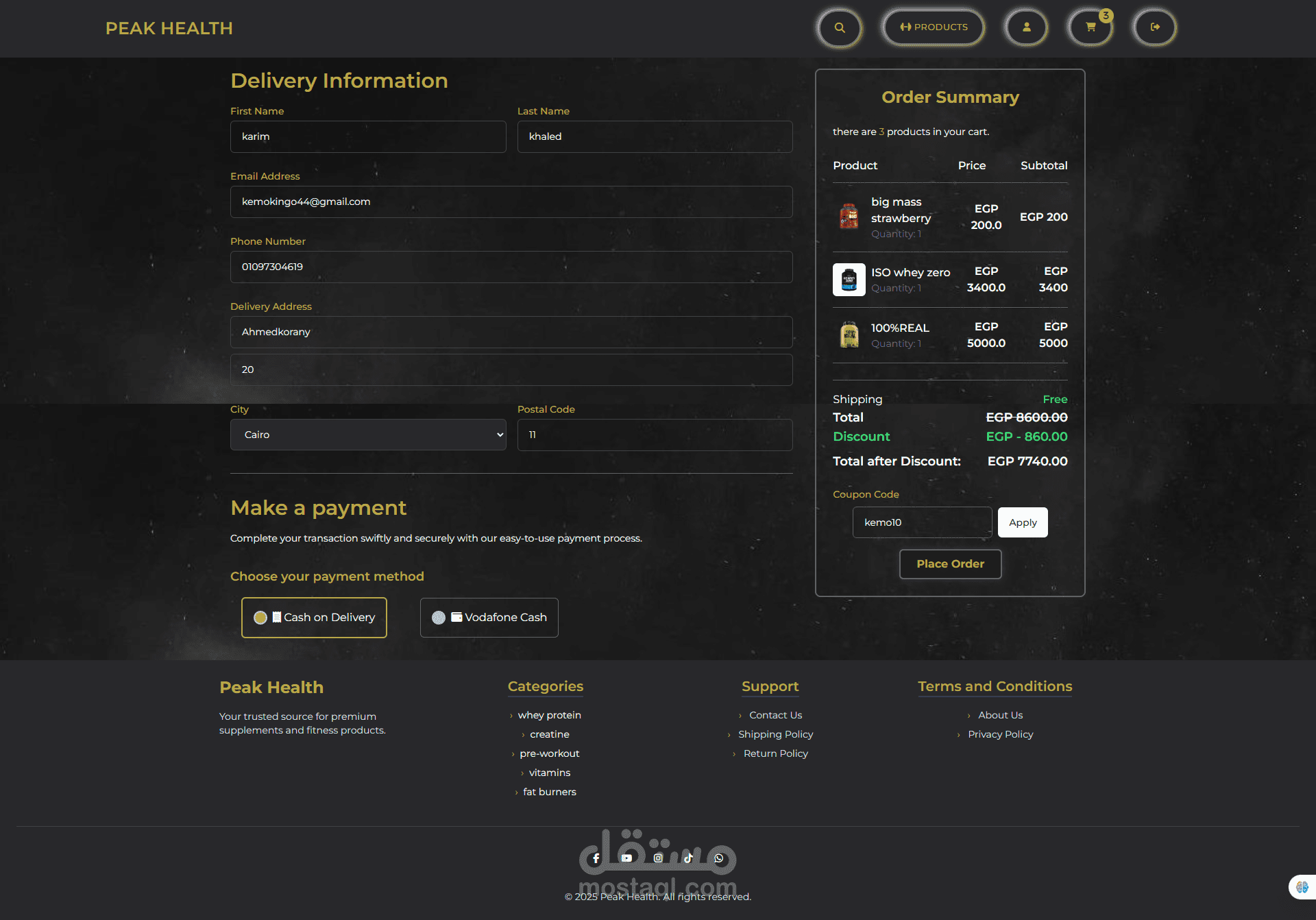This screenshot has height=920, width=1316.
Task: Click the Phone Number input field
Action: pos(511,267)
